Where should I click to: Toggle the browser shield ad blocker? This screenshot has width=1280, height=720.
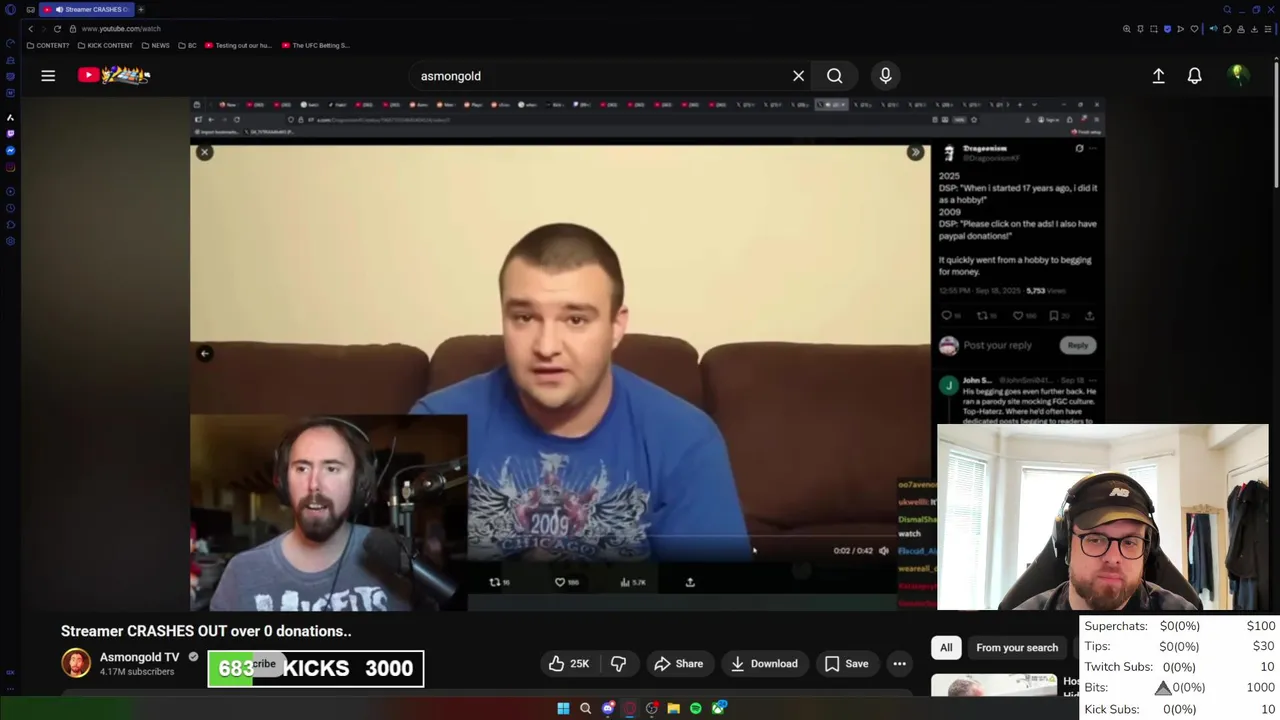point(1167,29)
